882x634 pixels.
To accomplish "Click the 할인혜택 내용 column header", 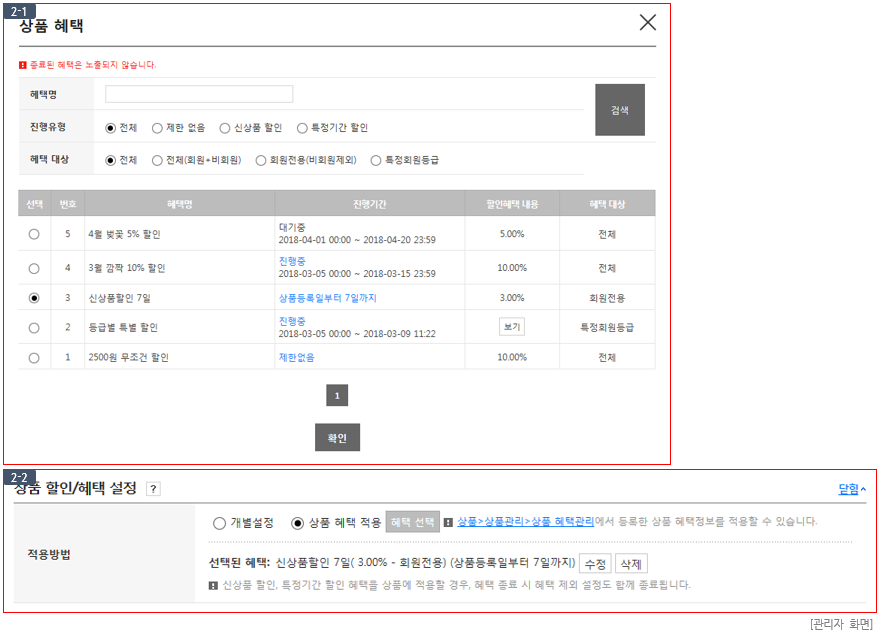I will 512,204.
